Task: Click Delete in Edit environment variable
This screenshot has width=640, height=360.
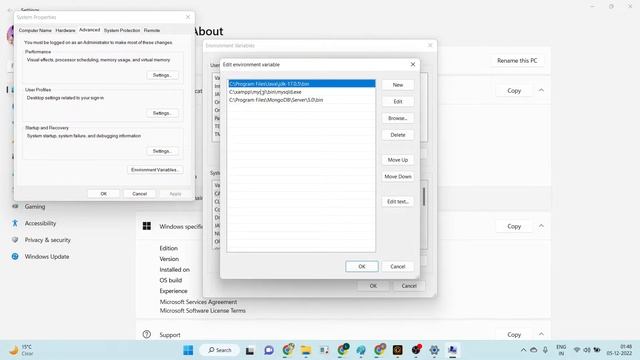Action: pyautogui.click(x=398, y=135)
